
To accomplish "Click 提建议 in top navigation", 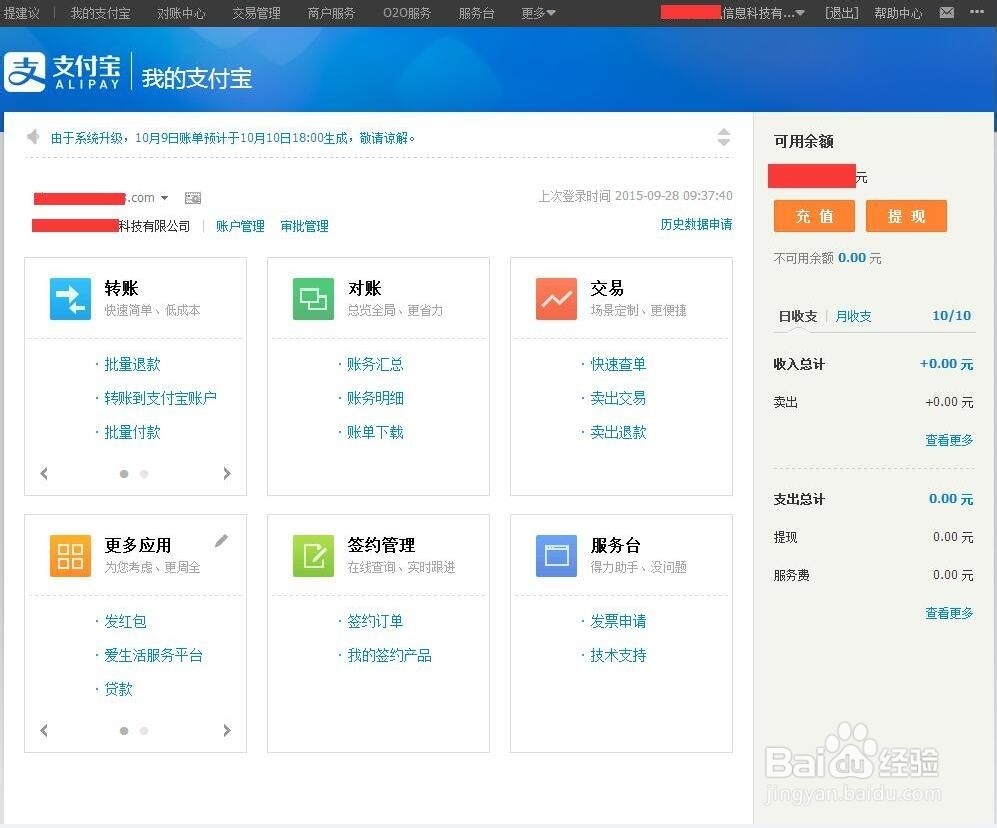I will coord(22,13).
